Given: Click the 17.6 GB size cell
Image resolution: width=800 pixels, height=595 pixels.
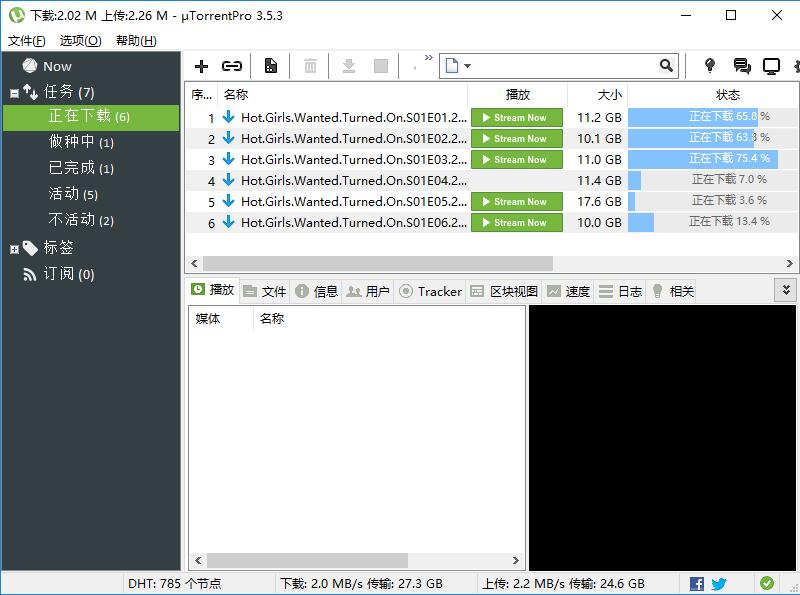Looking at the screenshot, I should [x=599, y=202].
